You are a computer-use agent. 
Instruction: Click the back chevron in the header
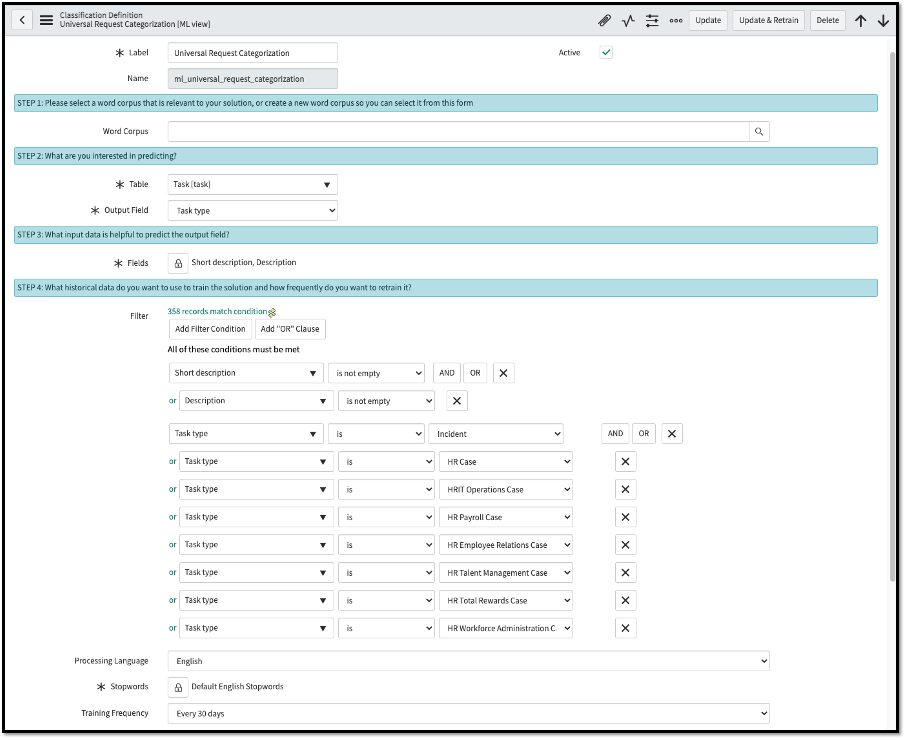click(x=21, y=19)
